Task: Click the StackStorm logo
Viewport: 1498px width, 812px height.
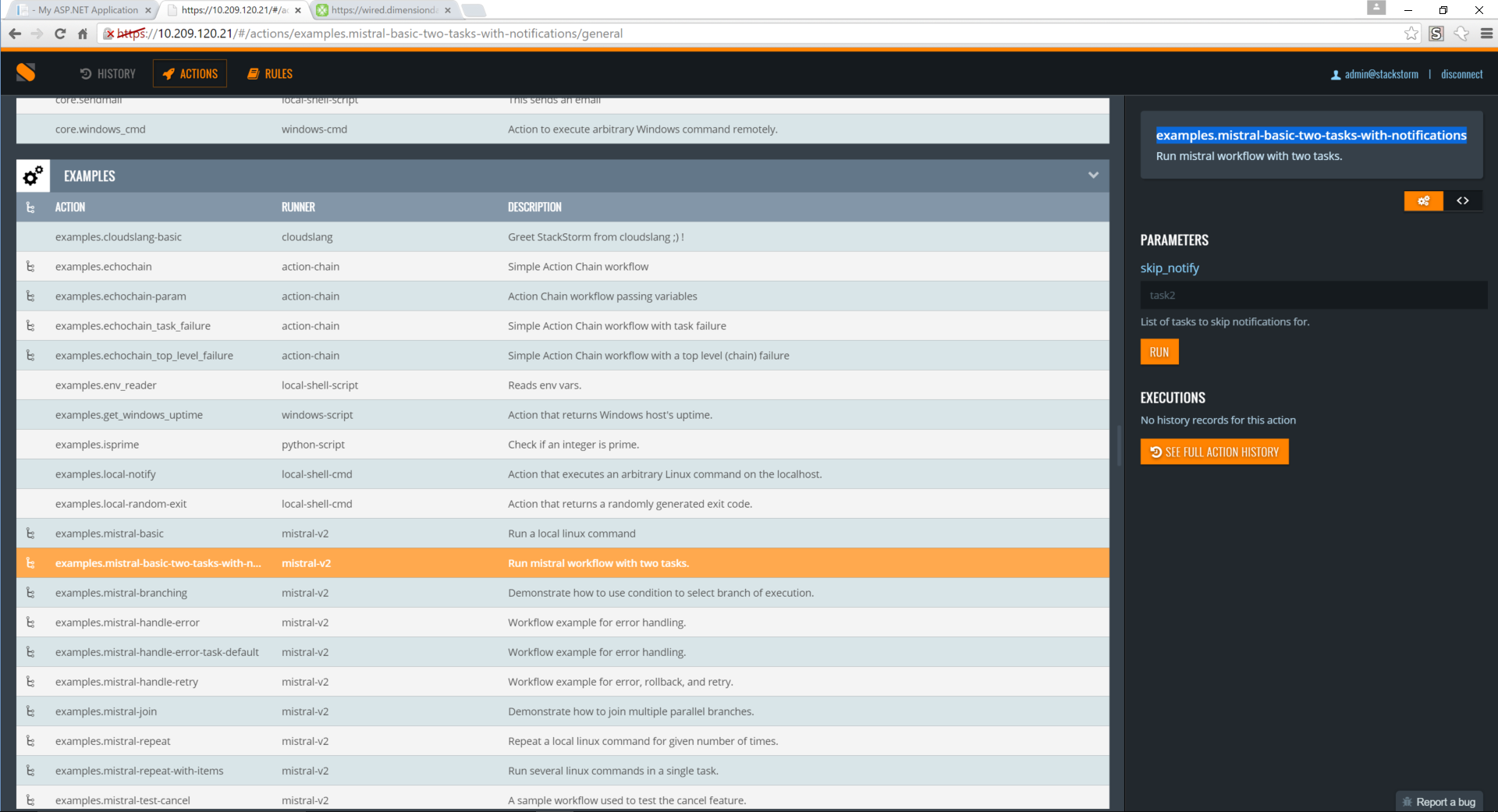Action: [24, 73]
